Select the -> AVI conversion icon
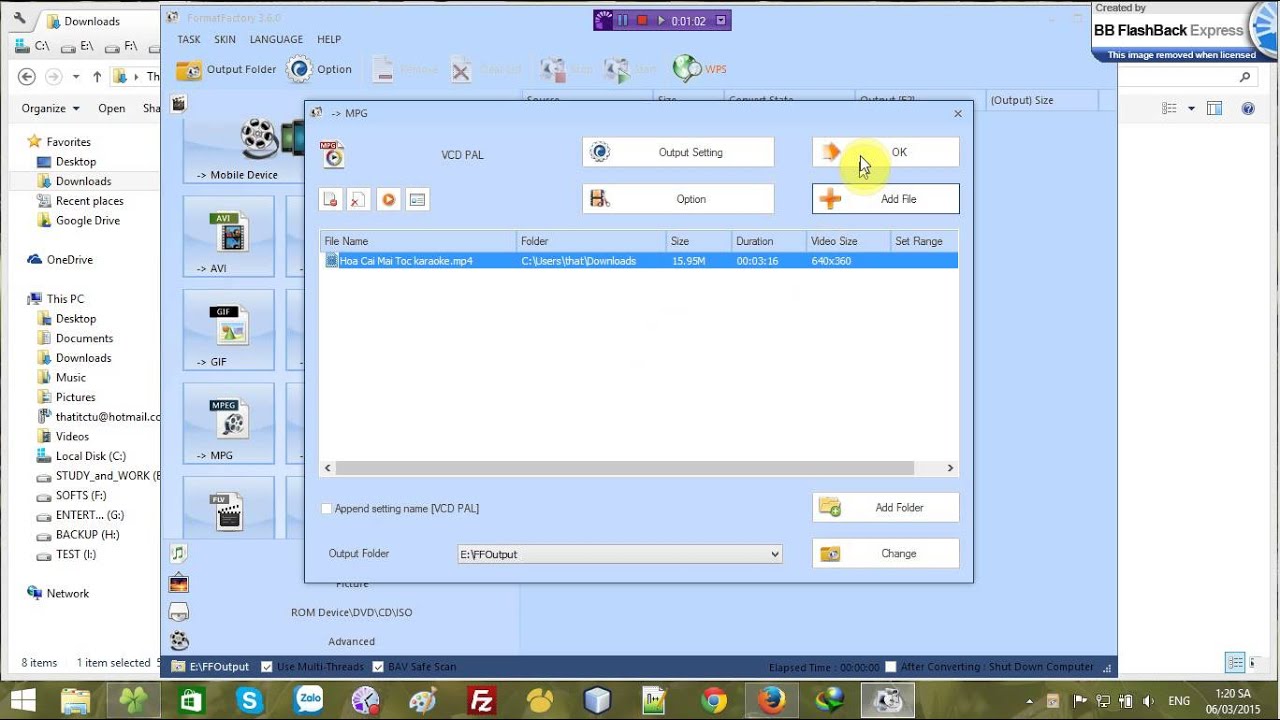The image size is (1280, 720). pos(229,236)
